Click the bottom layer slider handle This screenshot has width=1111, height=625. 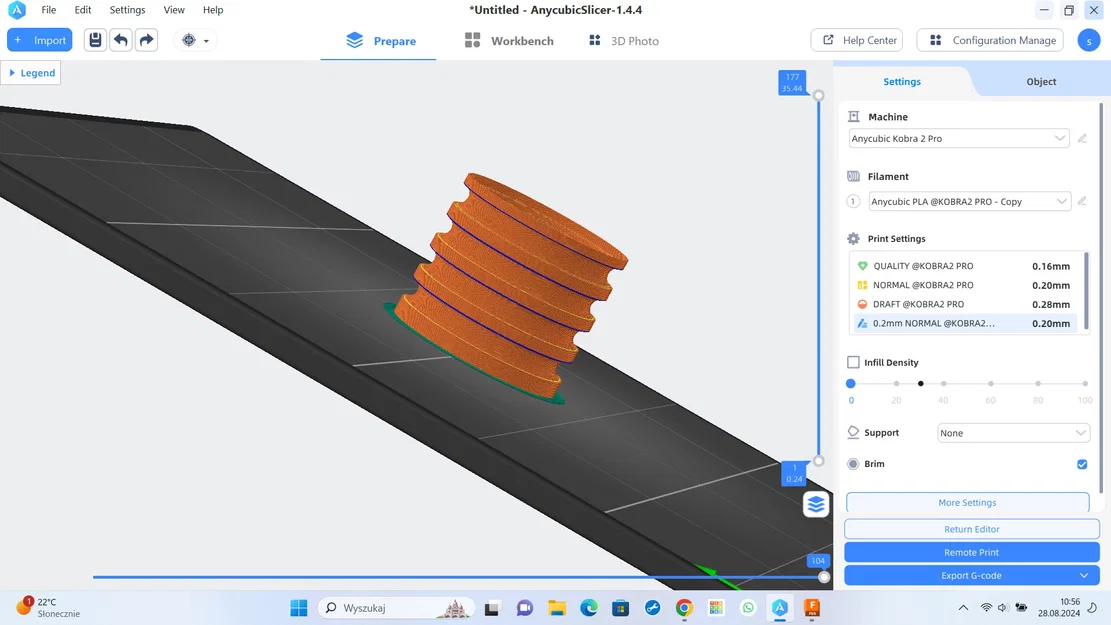pyautogui.click(x=818, y=461)
